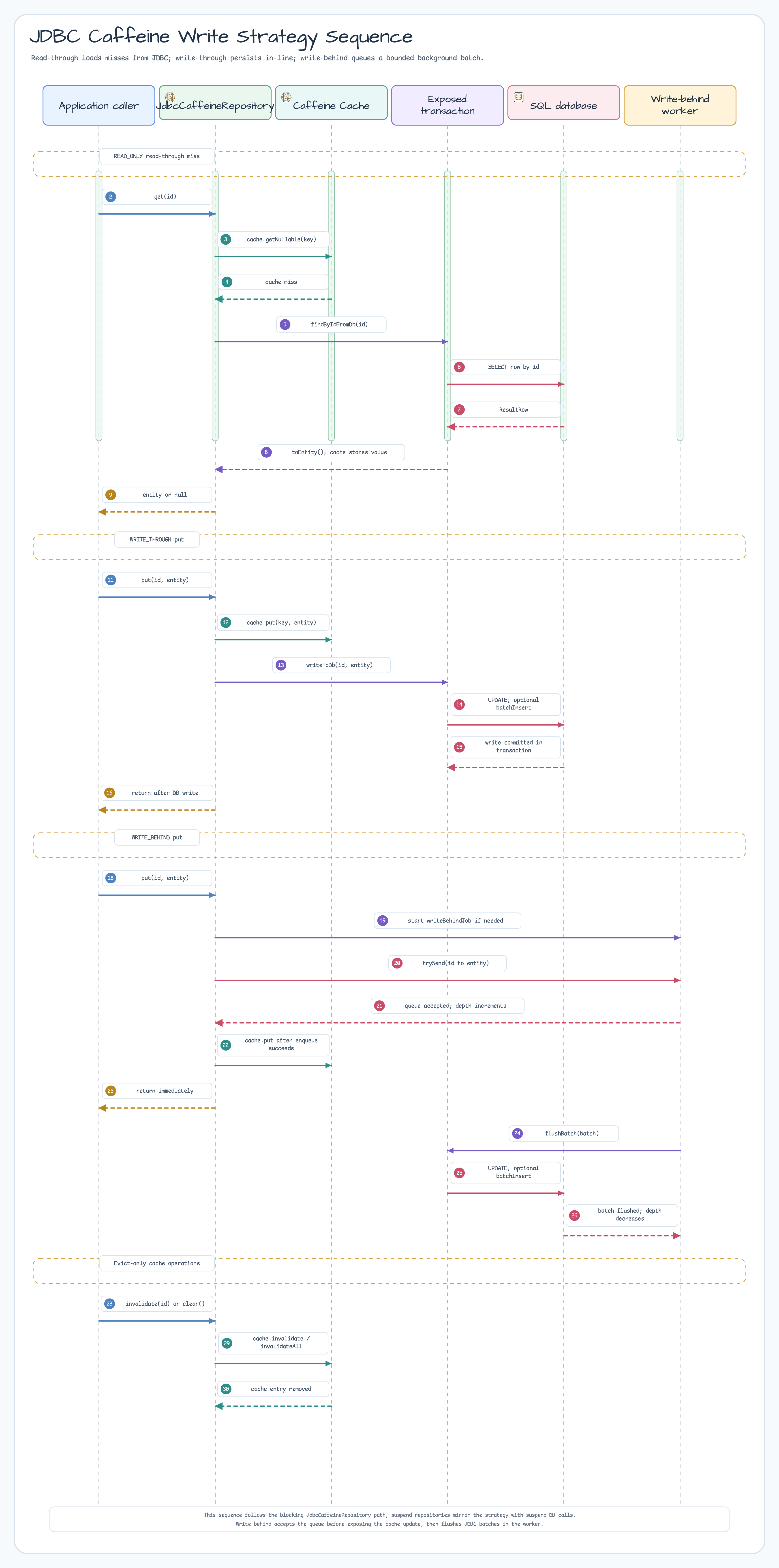
Task: Click step badge 5 beside findByIdFromDb(id)
Action: (x=285, y=325)
